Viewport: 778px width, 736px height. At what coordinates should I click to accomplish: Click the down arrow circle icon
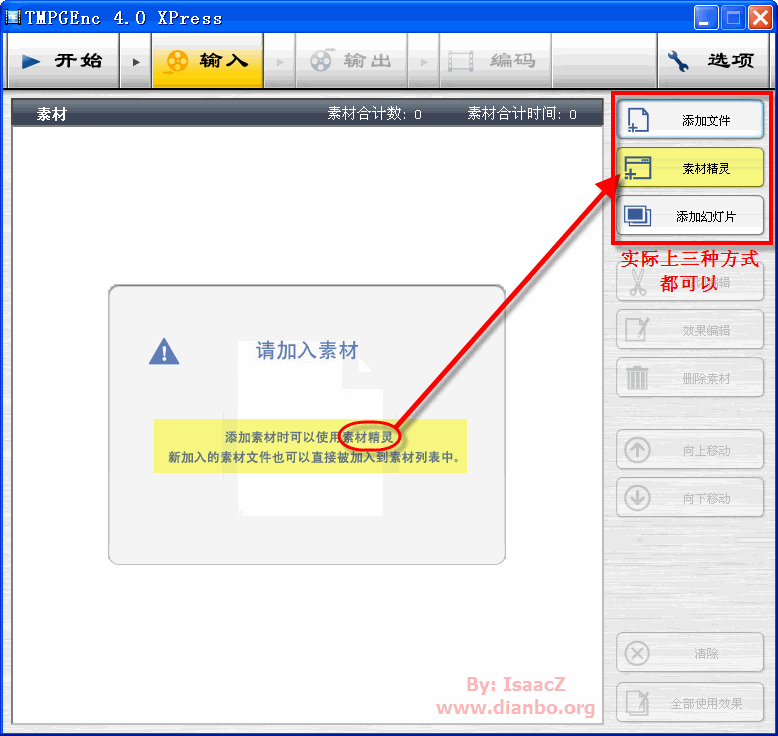click(x=638, y=498)
